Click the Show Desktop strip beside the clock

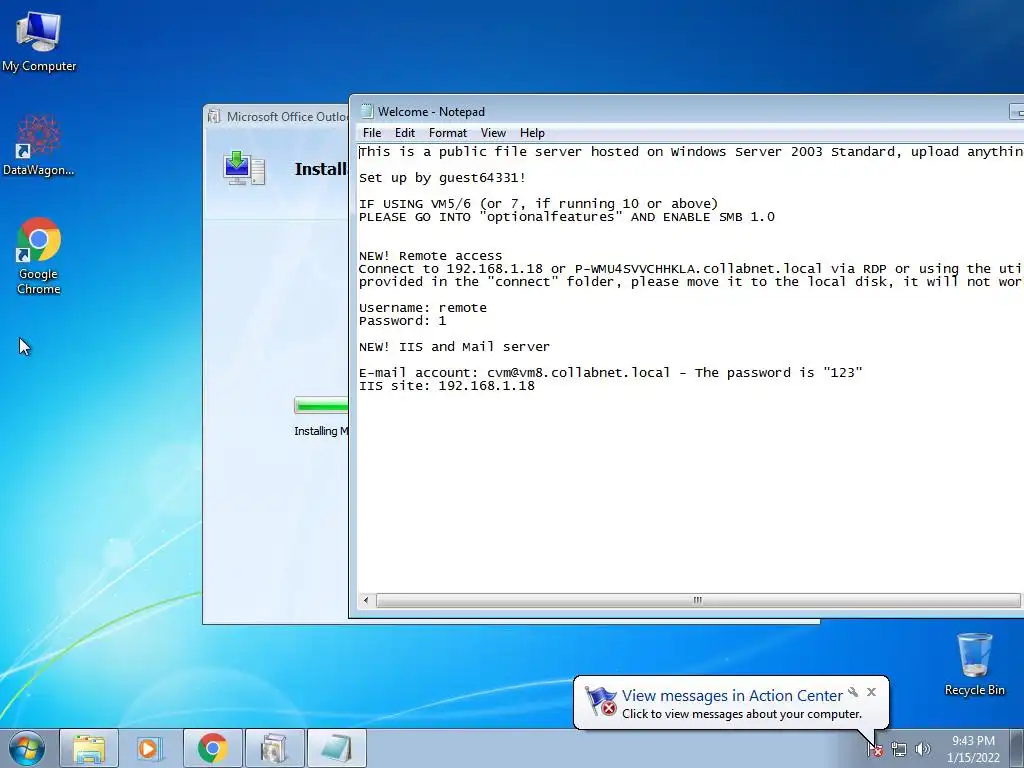coord(1017,749)
